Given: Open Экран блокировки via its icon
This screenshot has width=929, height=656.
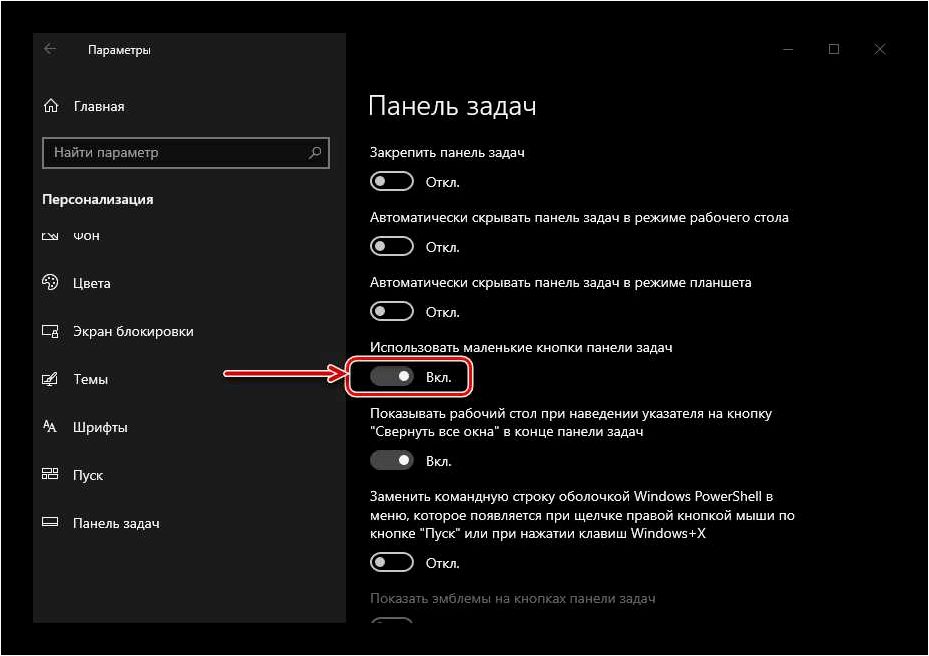Looking at the screenshot, I should point(50,331).
